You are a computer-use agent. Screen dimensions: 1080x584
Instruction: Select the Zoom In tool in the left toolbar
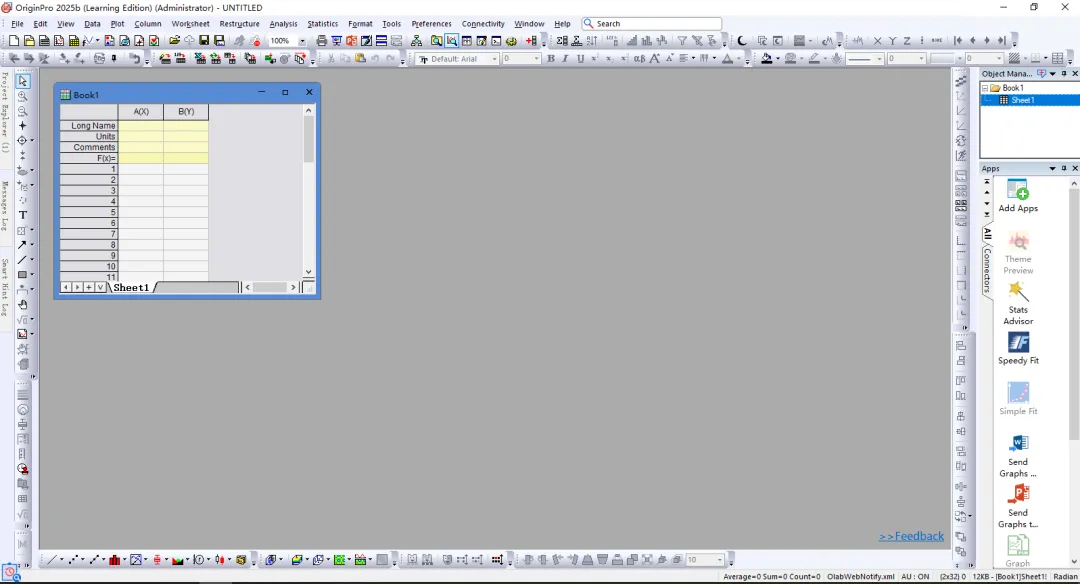coord(22,96)
